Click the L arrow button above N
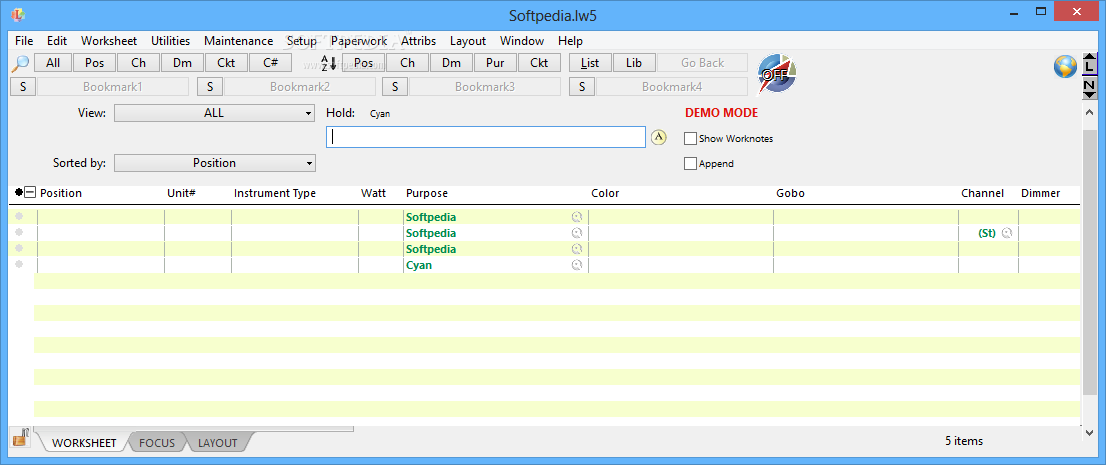 click(x=1089, y=64)
